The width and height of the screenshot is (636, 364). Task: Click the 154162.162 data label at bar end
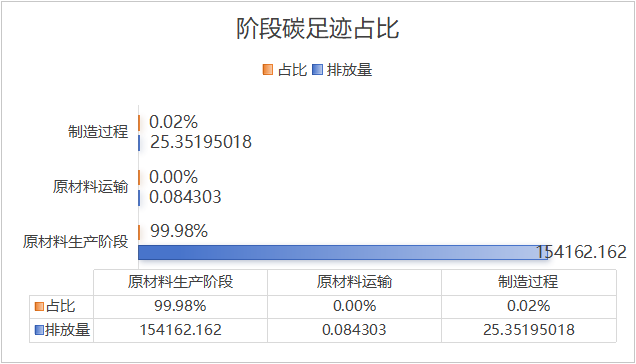[581, 252]
